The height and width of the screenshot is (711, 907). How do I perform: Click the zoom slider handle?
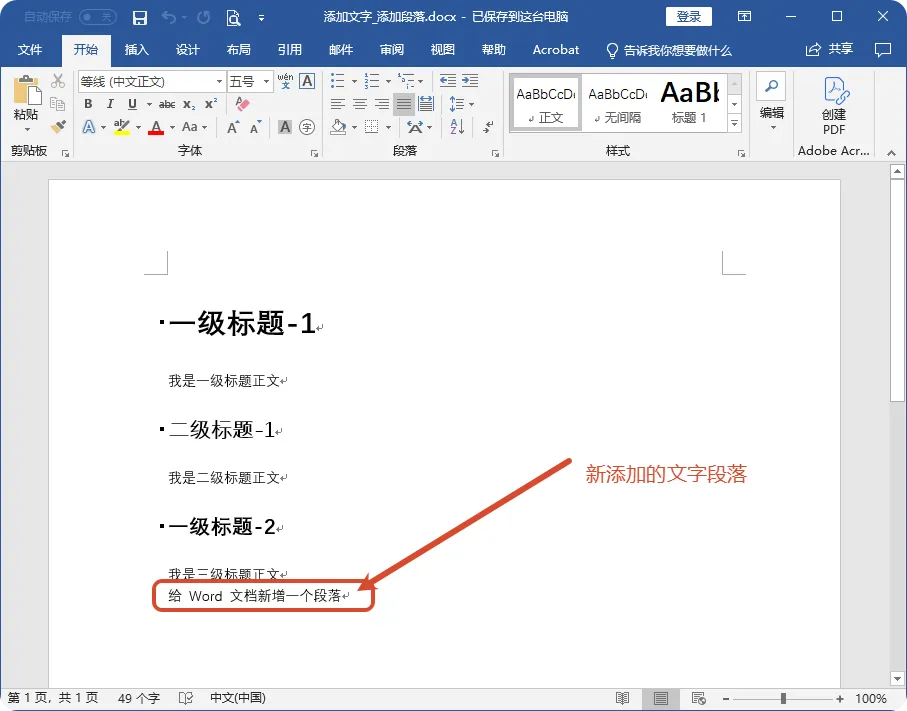pyautogui.click(x=783, y=699)
